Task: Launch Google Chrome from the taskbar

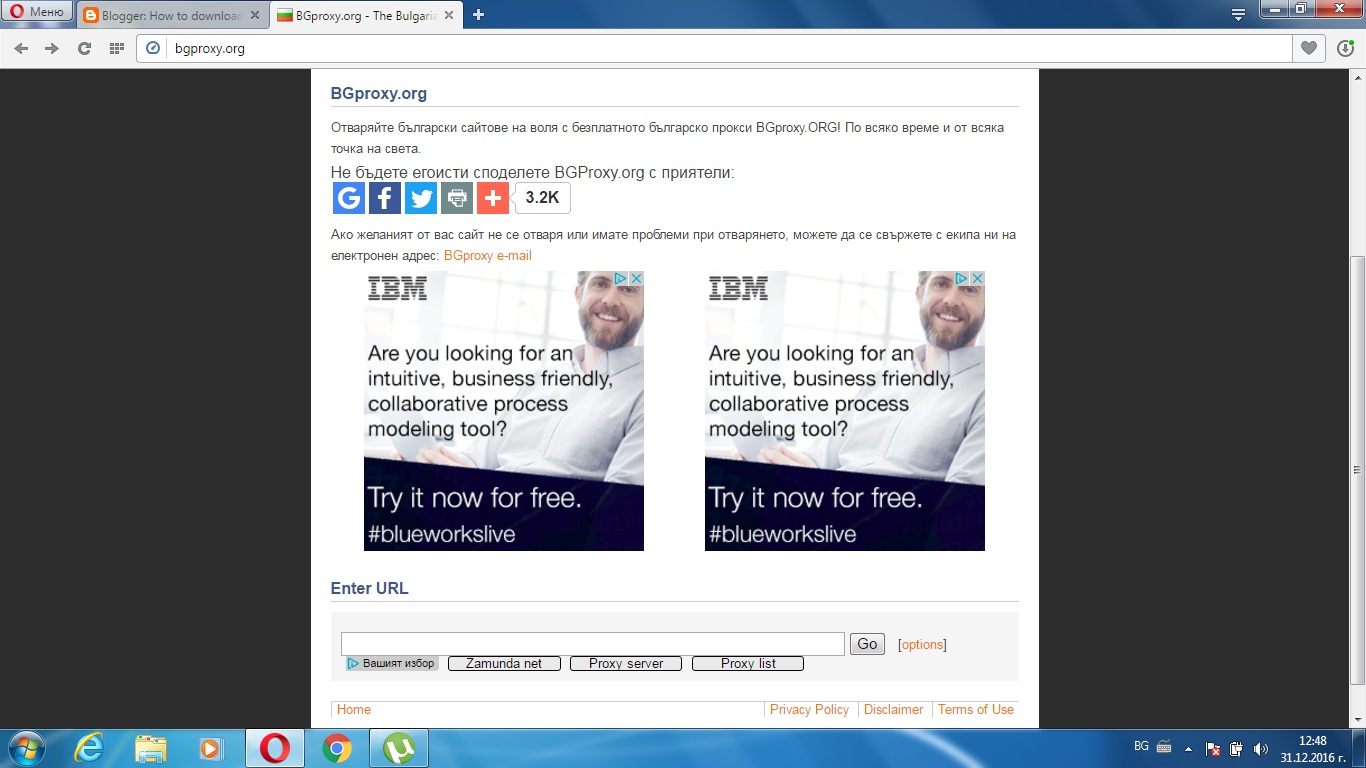Action: pyautogui.click(x=337, y=748)
